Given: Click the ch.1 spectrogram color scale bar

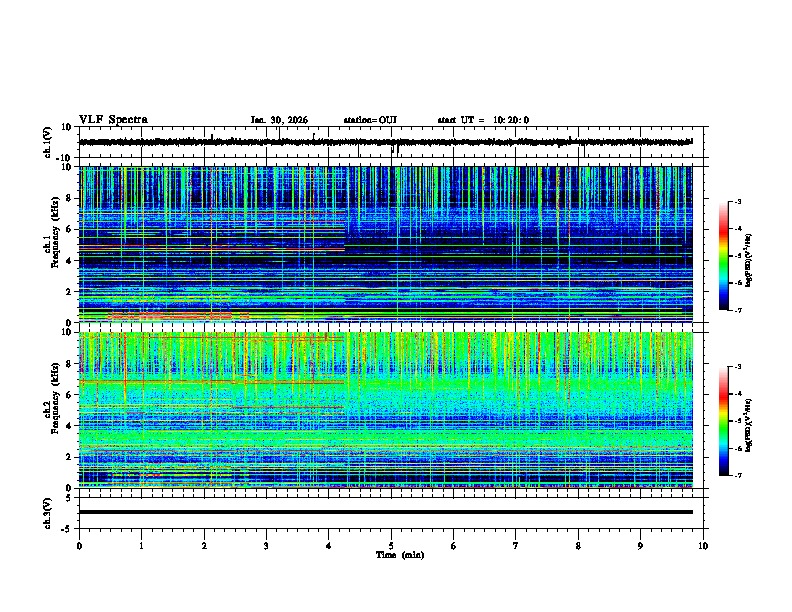Looking at the screenshot, I should 724,256.
